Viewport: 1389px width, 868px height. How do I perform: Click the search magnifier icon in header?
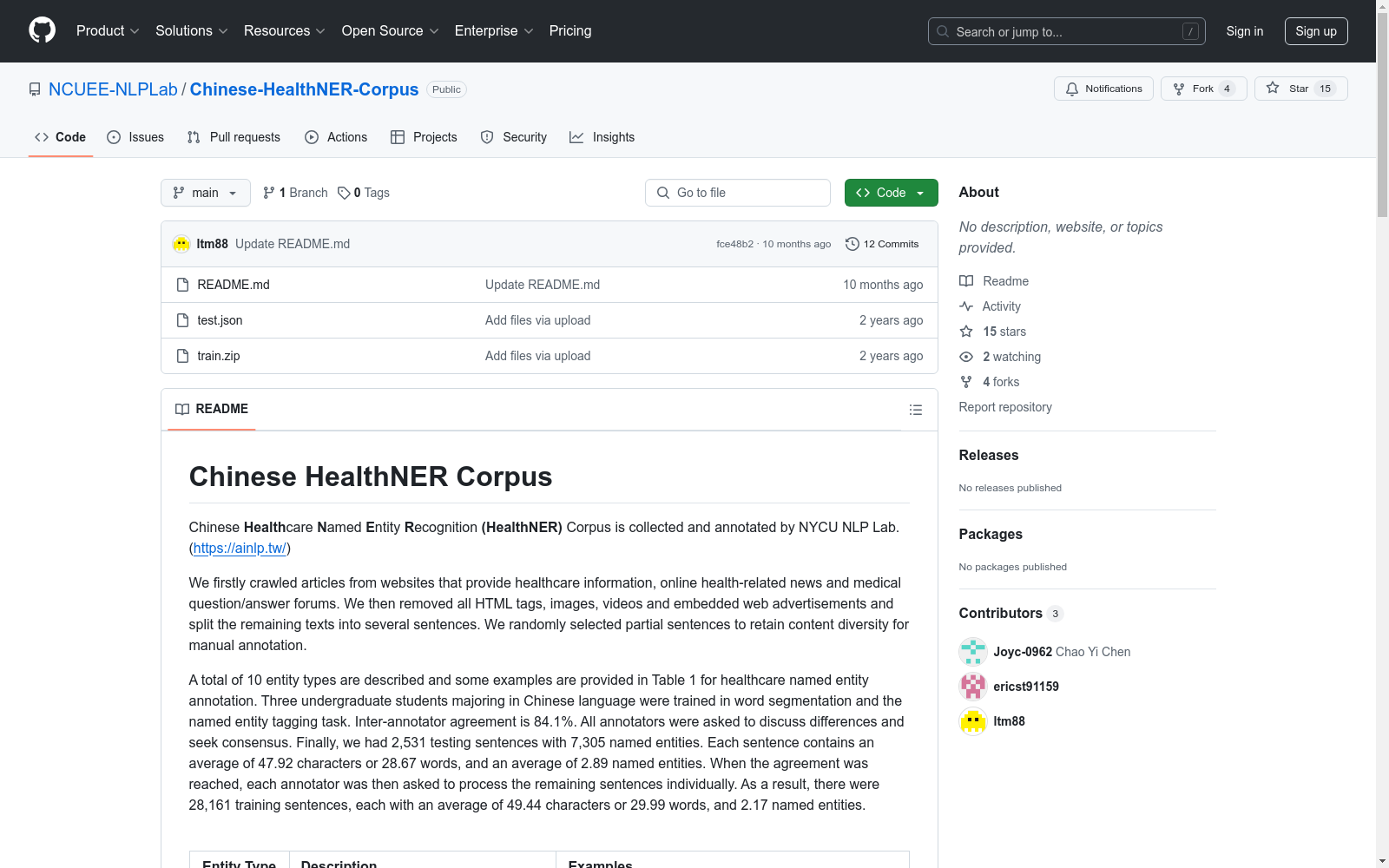pyautogui.click(x=943, y=31)
